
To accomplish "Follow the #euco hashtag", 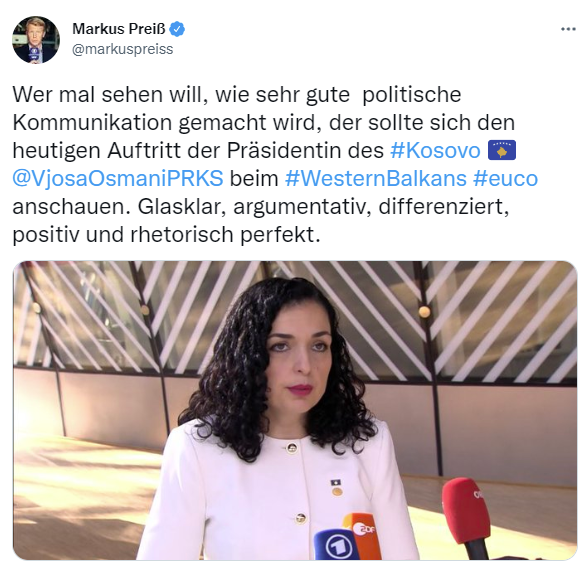I will (505, 178).
